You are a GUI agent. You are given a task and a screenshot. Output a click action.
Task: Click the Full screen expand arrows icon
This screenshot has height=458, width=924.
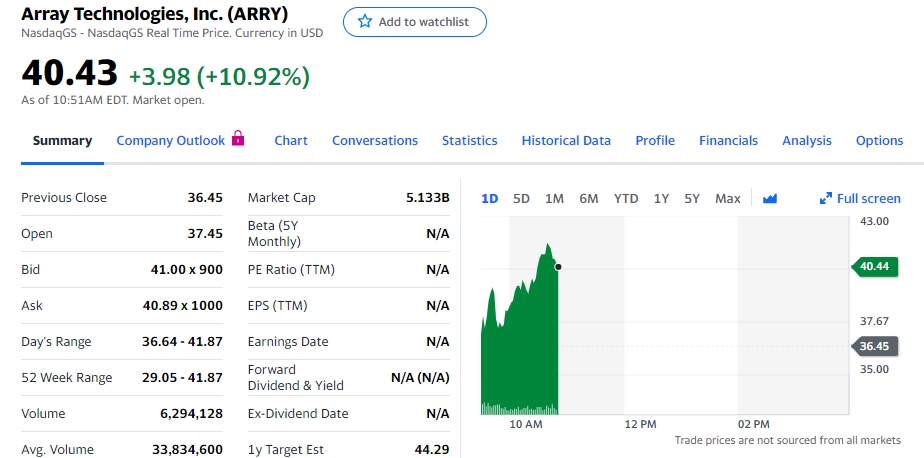[826, 199]
